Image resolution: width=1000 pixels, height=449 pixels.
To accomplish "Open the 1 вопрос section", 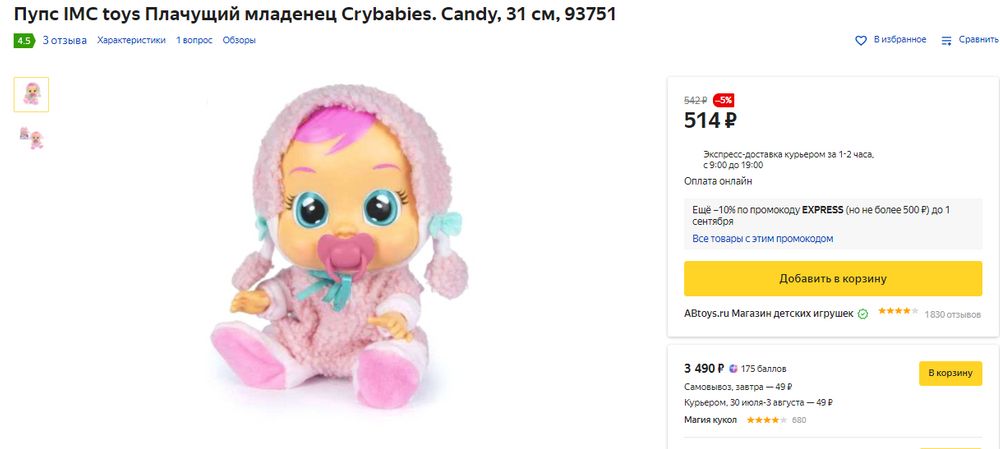I will [x=194, y=40].
